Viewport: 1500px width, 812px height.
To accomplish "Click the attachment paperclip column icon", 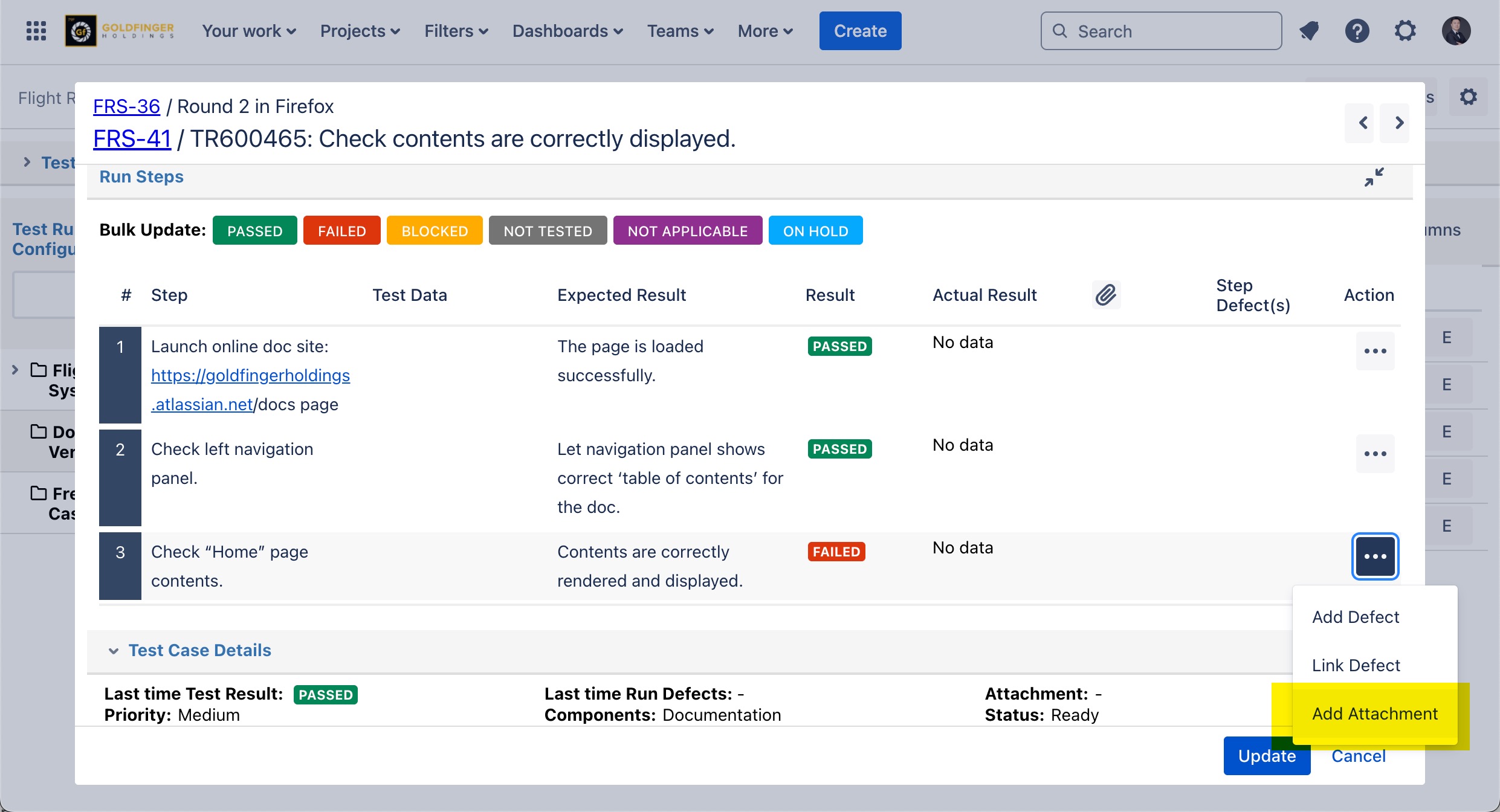I will pyautogui.click(x=1106, y=295).
